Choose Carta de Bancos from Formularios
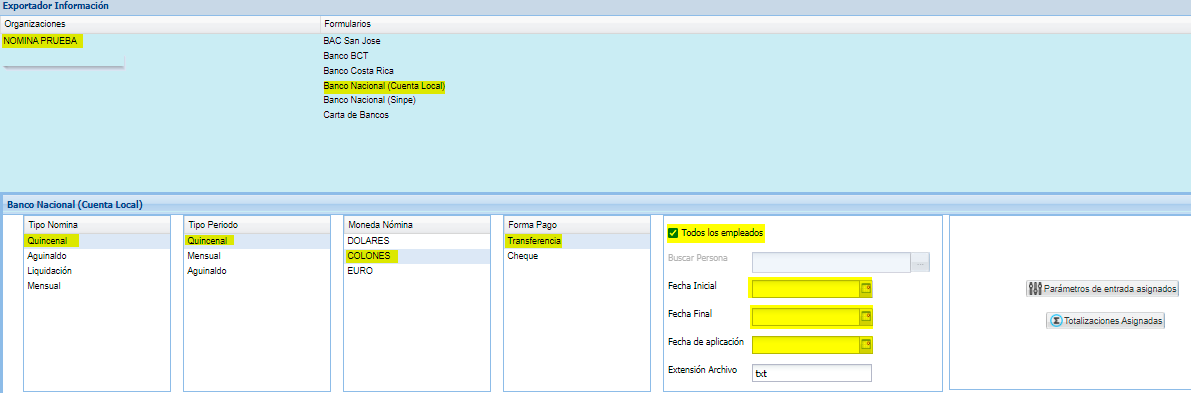This screenshot has width=1191, height=393. (356, 116)
